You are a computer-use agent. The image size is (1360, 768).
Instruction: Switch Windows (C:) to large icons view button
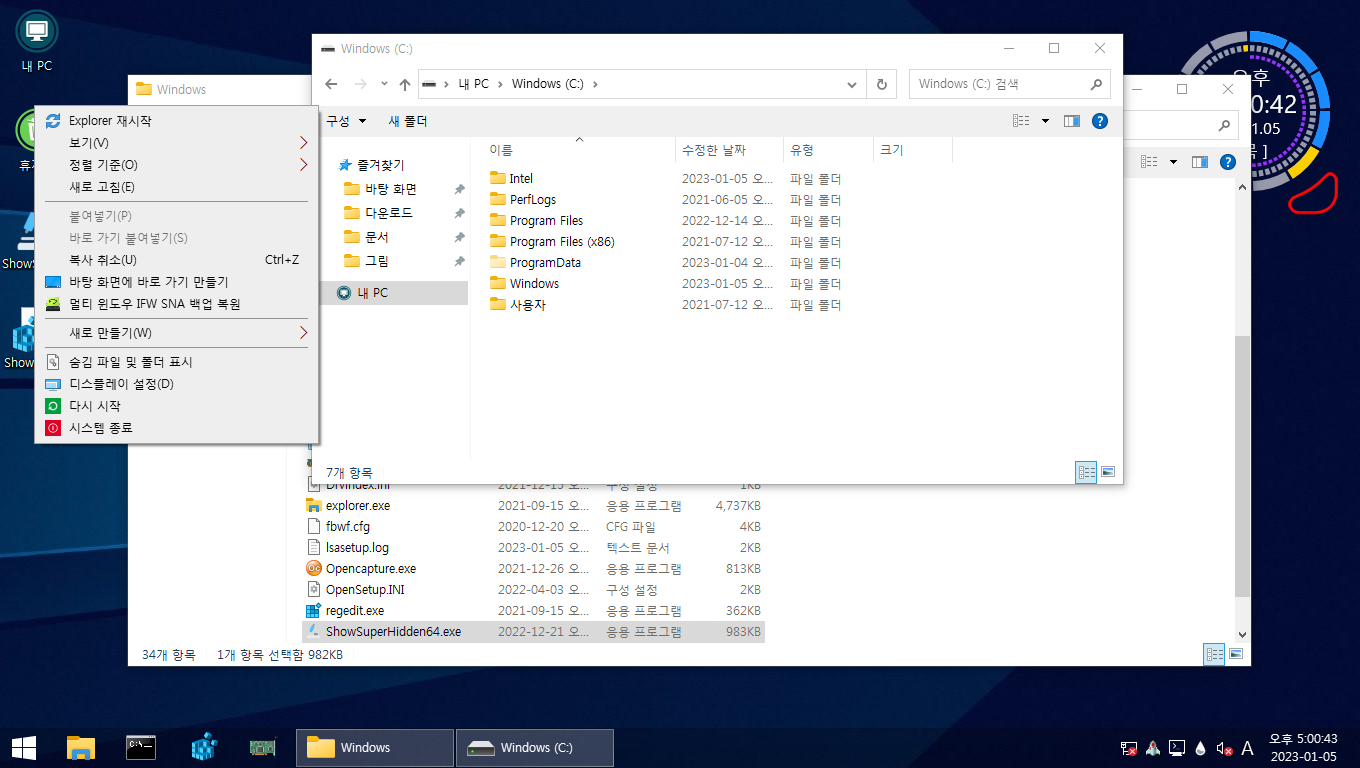[x=1108, y=472]
